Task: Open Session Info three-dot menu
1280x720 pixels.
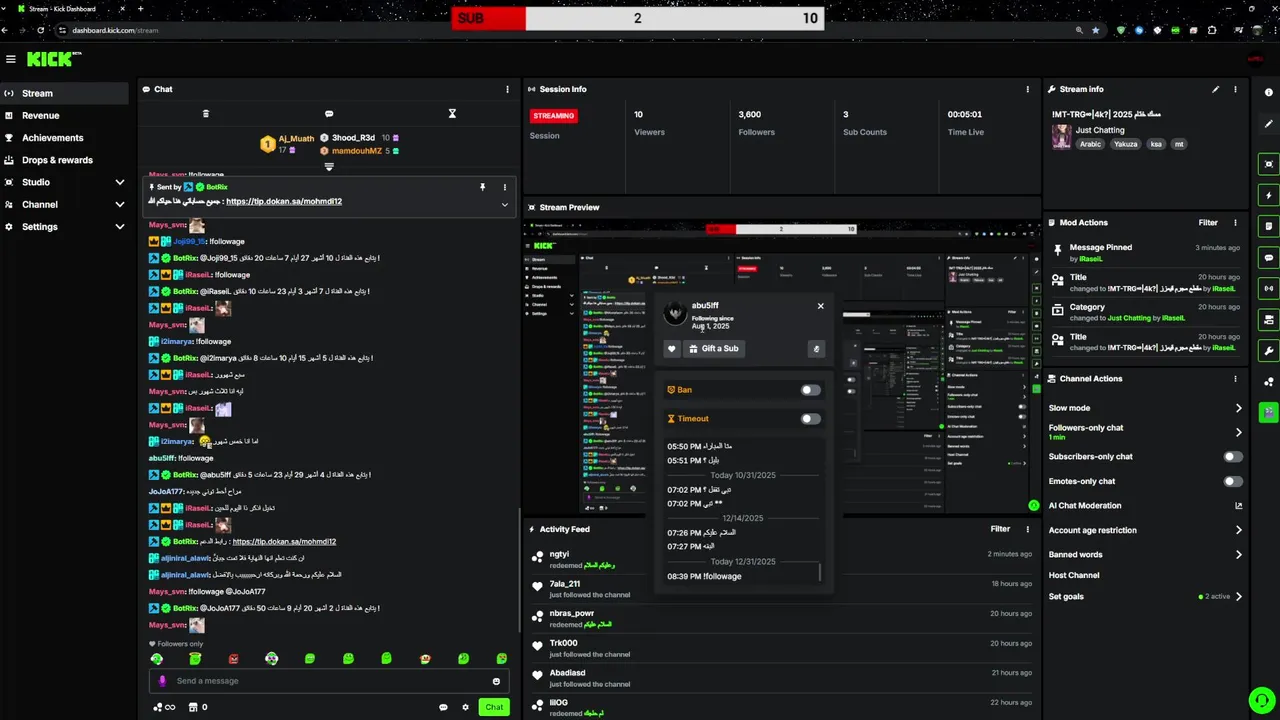Action: [1027, 89]
